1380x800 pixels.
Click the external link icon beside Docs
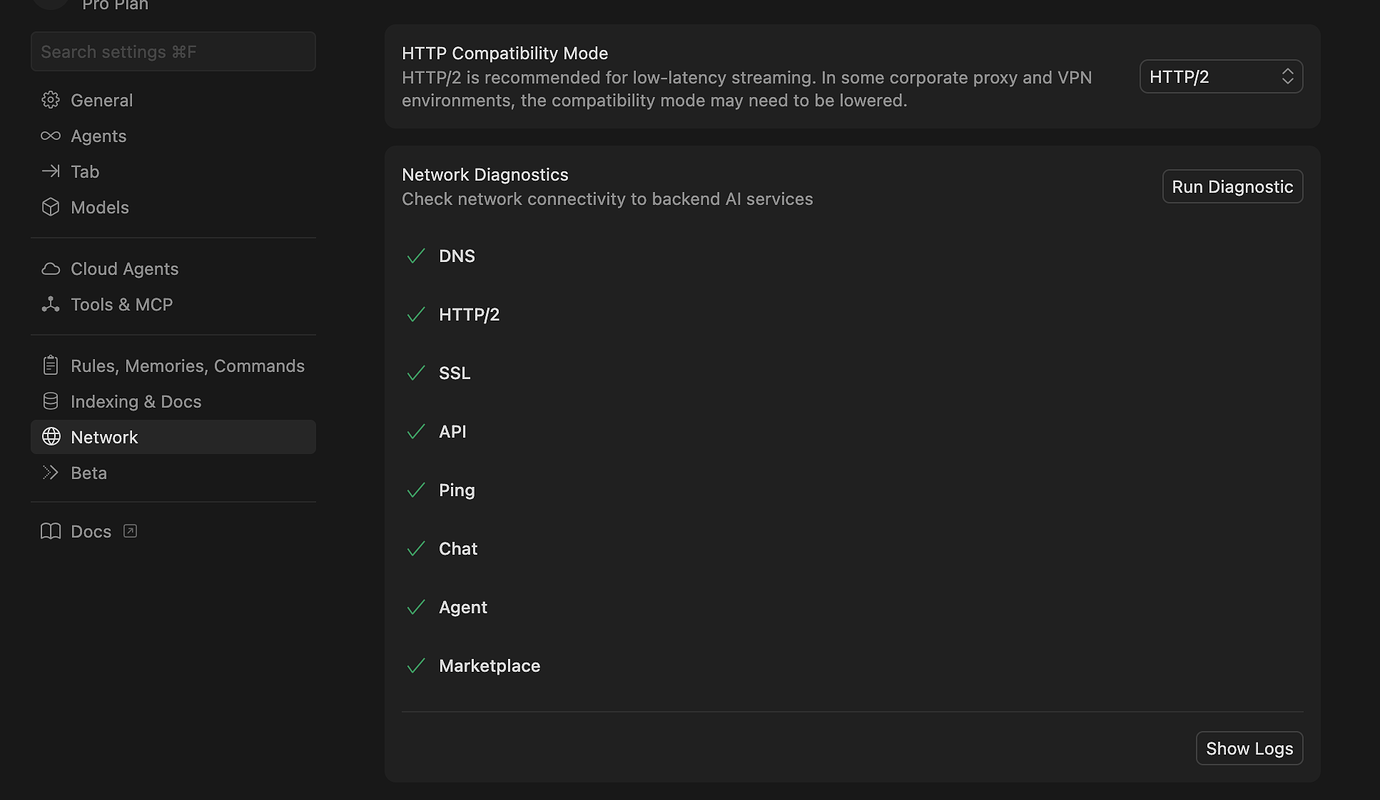tap(130, 531)
